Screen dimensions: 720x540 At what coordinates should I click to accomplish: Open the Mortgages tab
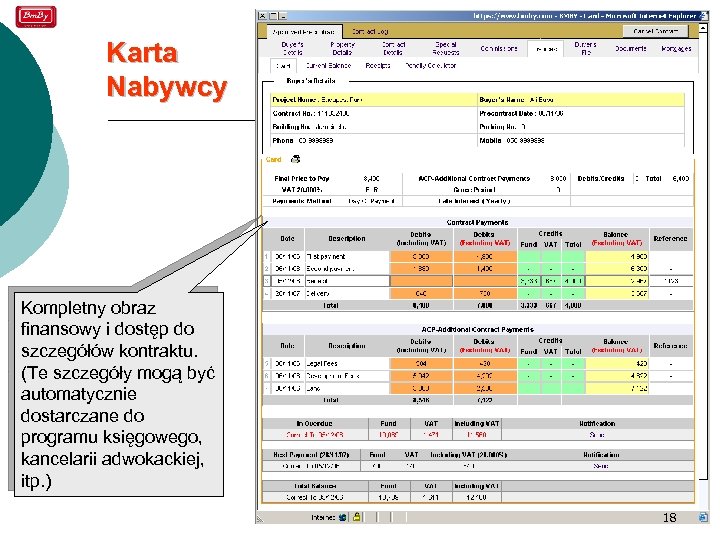point(676,48)
